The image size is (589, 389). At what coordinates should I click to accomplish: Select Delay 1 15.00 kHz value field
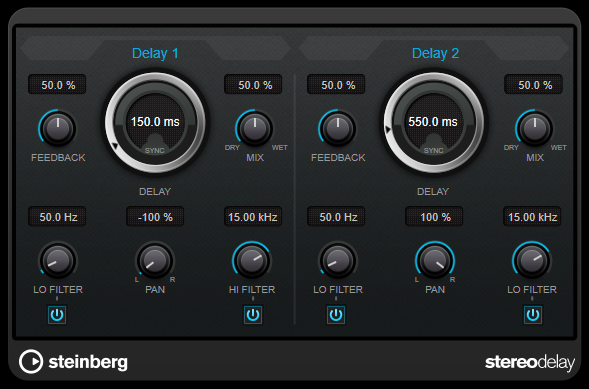pyautogui.click(x=253, y=217)
